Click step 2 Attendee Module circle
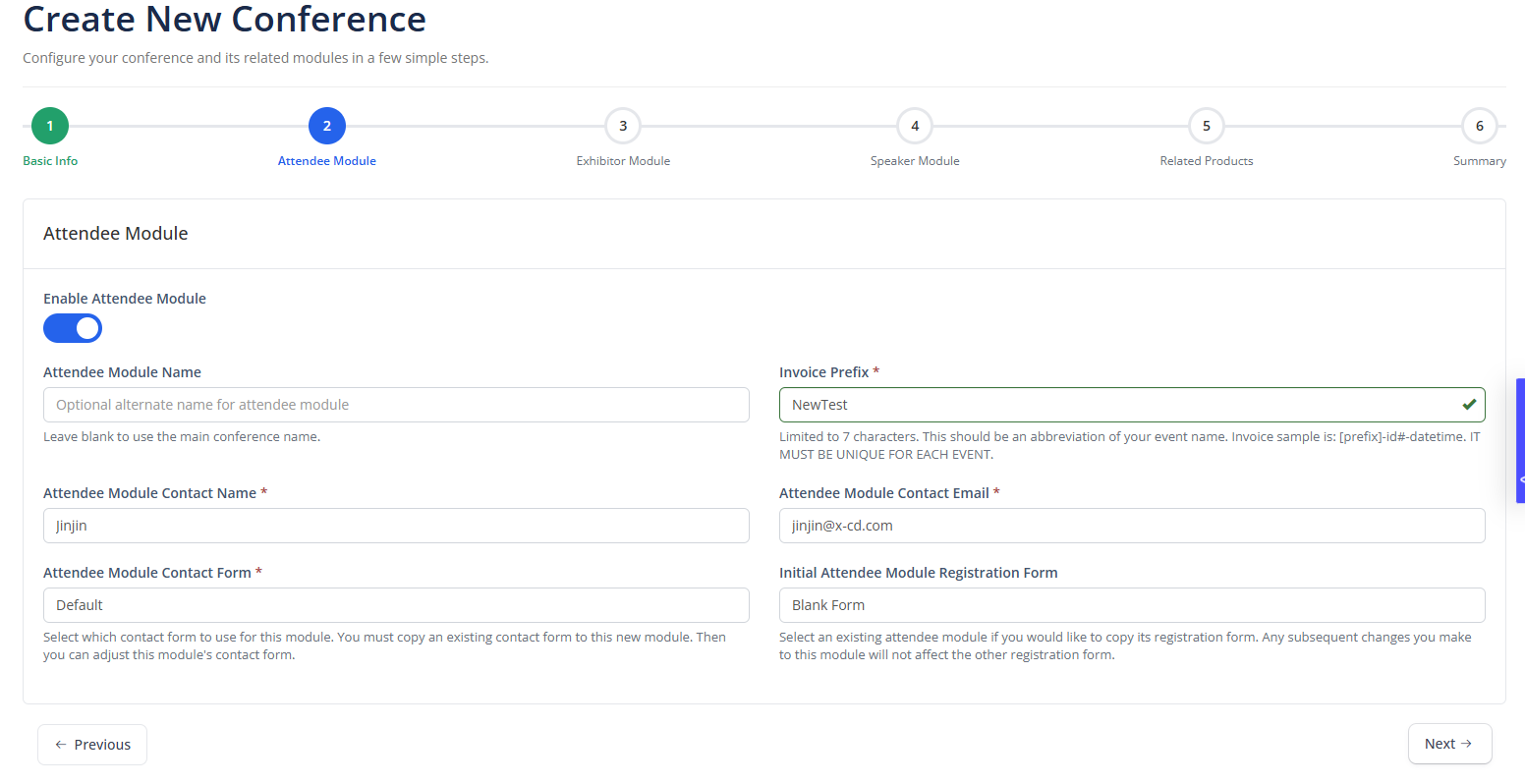Image resolution: width=1525 pixels, height=784 pixels. tap(327, 126)
